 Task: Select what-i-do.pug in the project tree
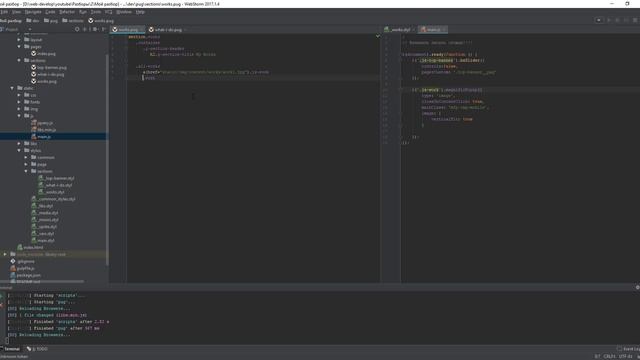pos(47,74)
